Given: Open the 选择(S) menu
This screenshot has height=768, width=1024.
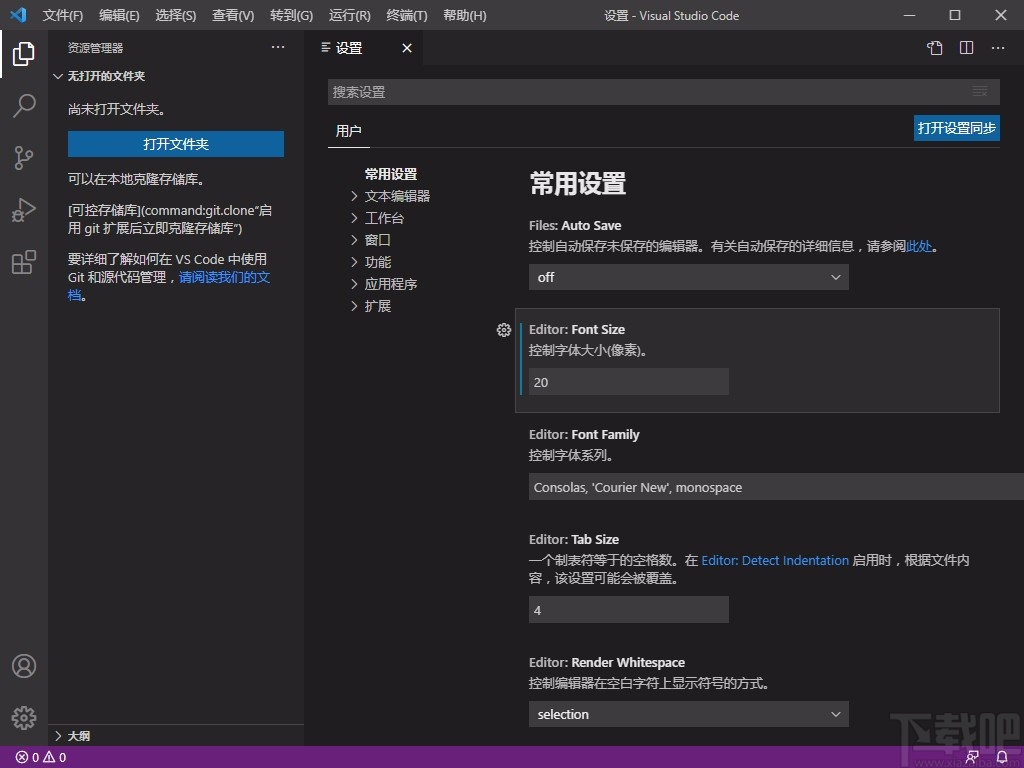Looking at the screenshot, I should point(176,15).
